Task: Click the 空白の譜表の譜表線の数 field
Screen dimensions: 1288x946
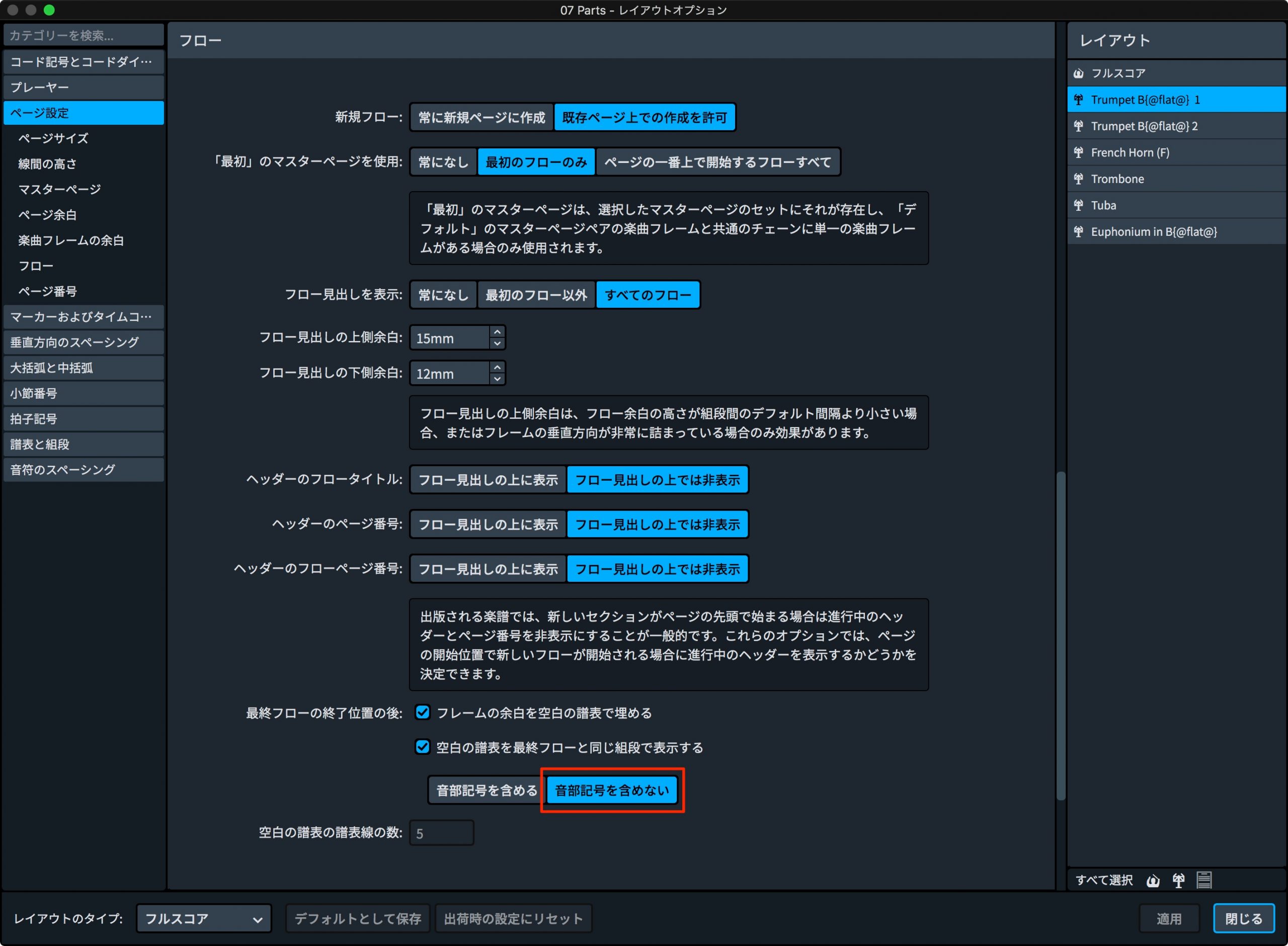Action: pos(442,833)
